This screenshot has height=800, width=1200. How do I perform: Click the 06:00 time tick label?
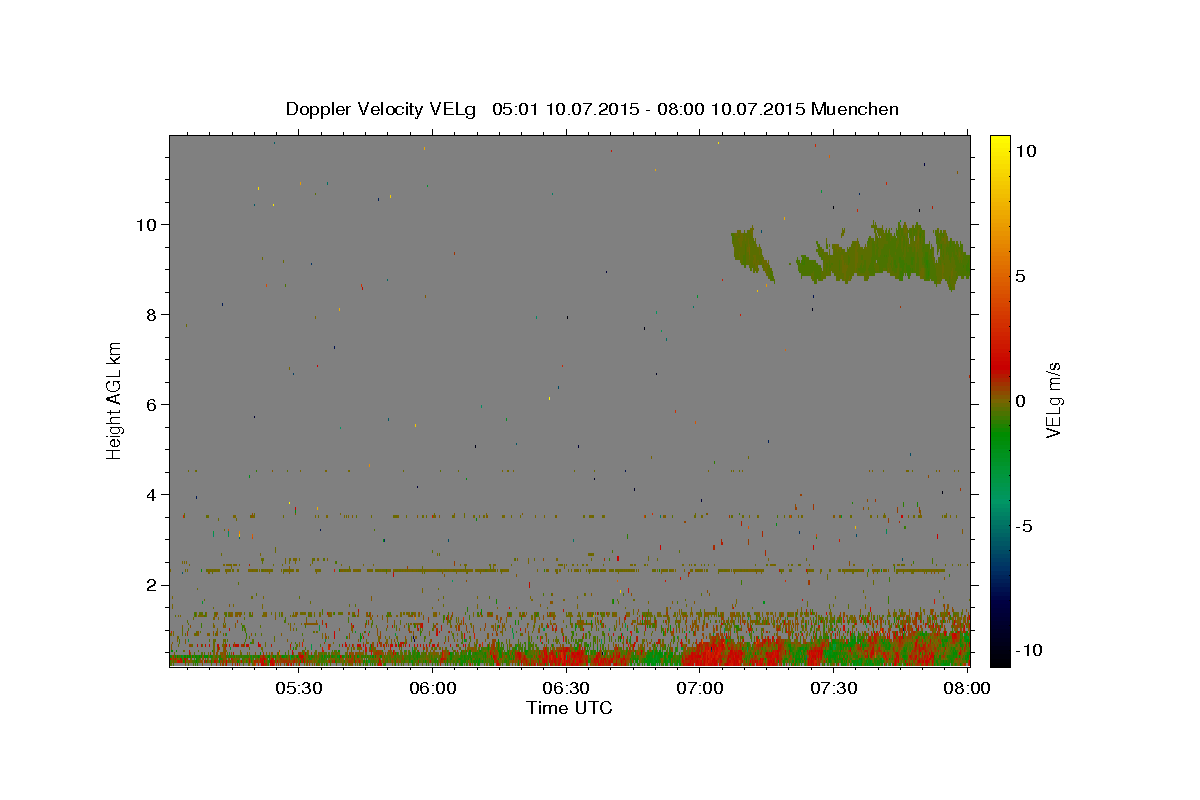pyautogui.click(x=433, y=688)
